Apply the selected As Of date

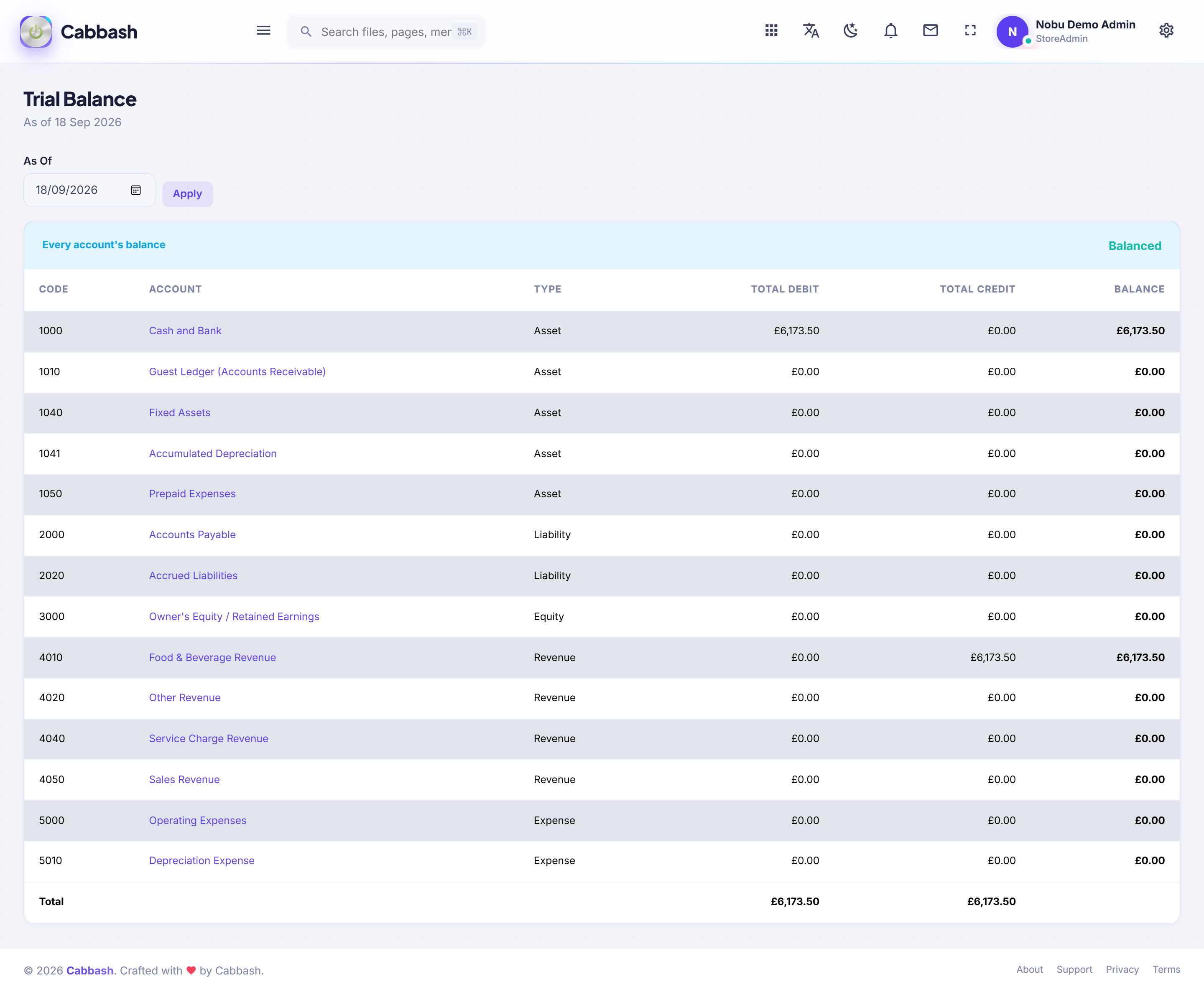coord(188,194)
